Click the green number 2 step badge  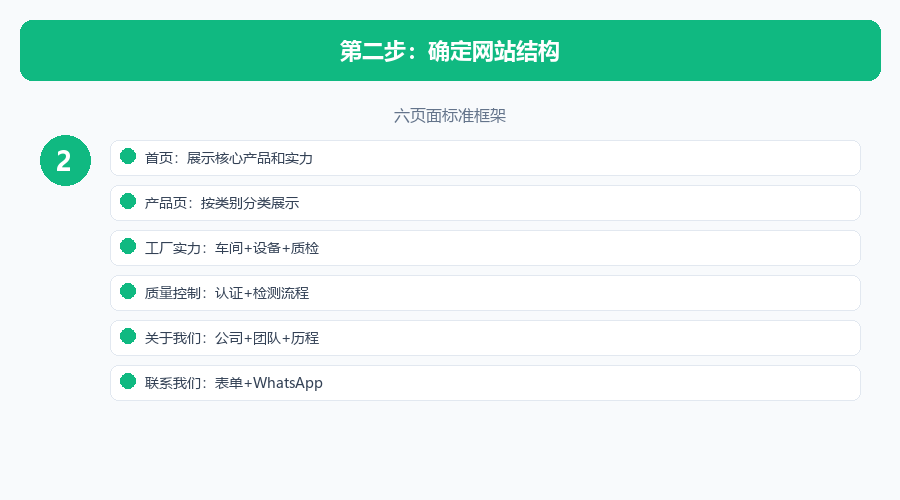[x=65, y=161]
